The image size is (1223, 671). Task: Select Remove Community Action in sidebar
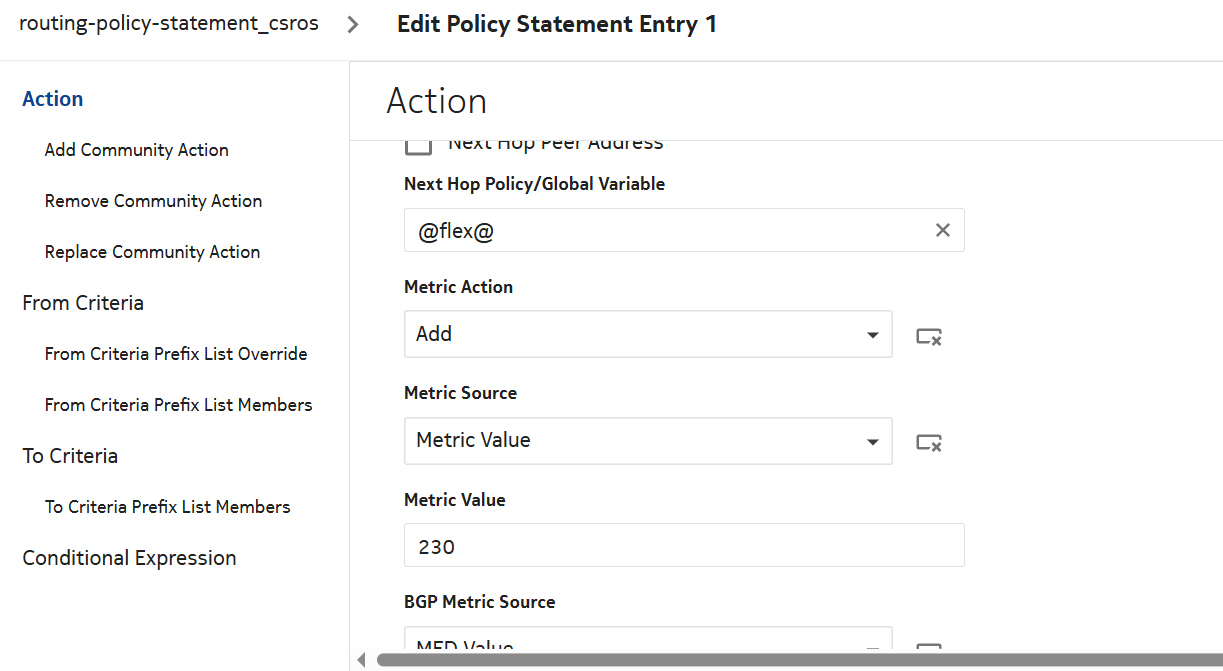click(153, 201)
